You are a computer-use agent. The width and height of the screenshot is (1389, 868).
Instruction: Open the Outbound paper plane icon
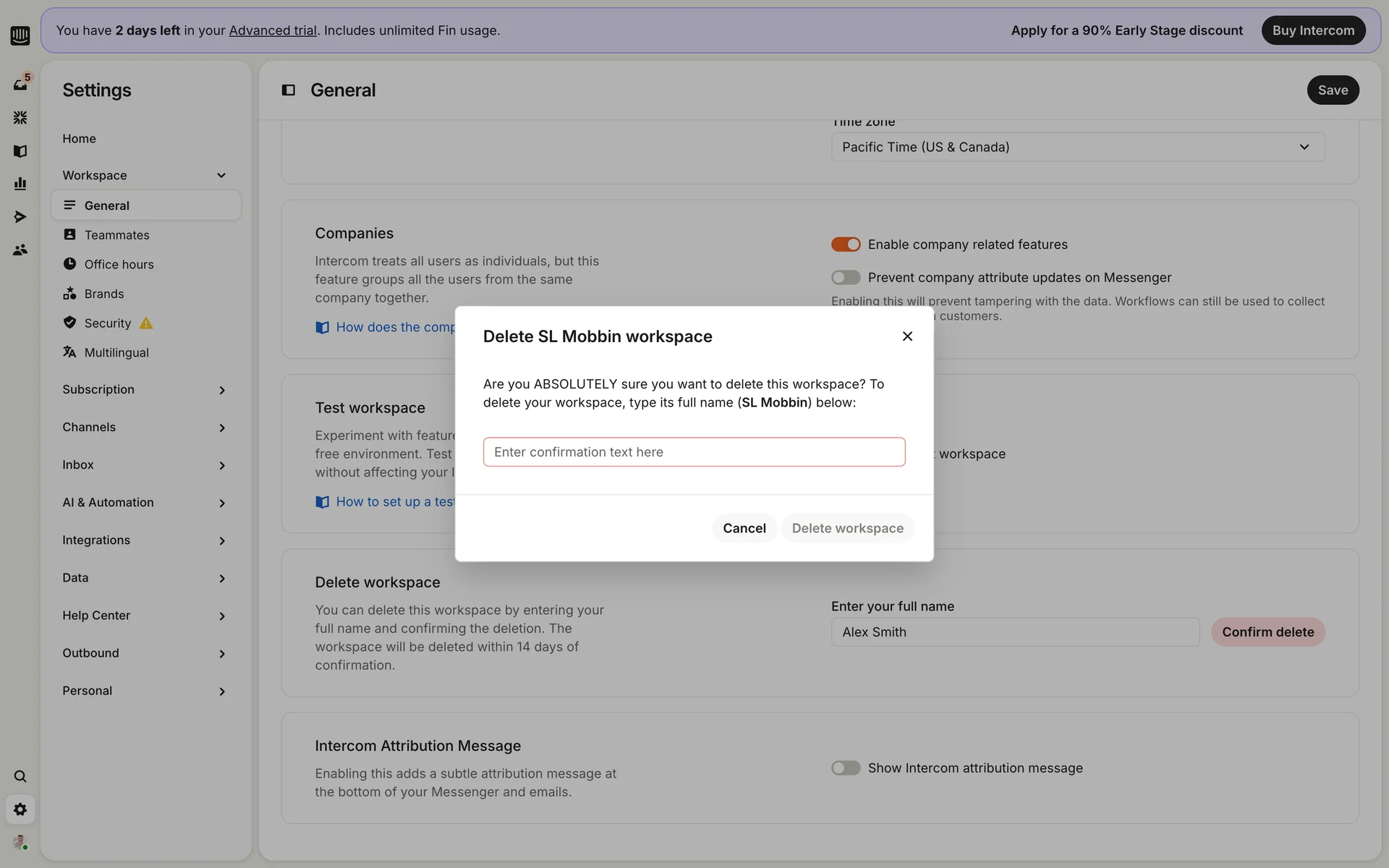20,217
